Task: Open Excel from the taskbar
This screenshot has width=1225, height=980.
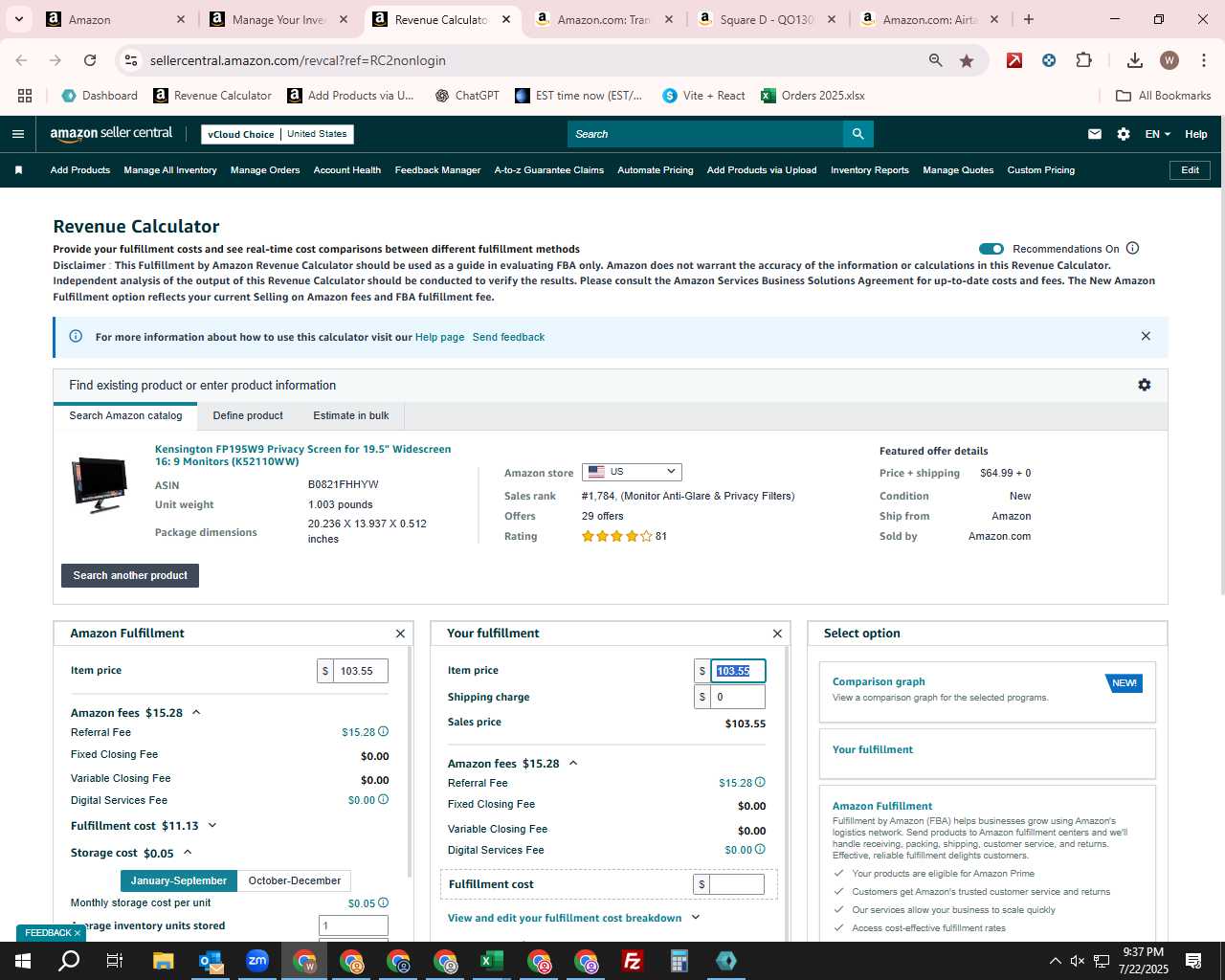Action: [x=492, y=961]
